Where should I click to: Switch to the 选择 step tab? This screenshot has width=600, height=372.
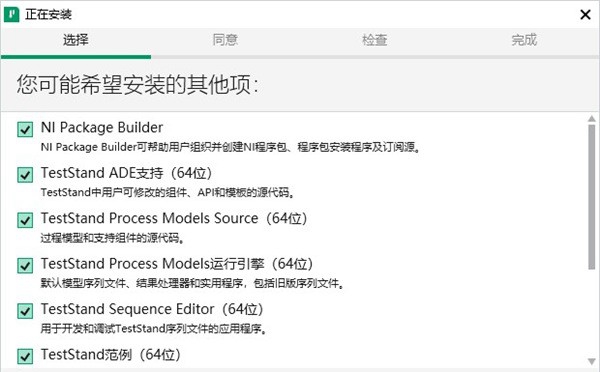(76, 40)
